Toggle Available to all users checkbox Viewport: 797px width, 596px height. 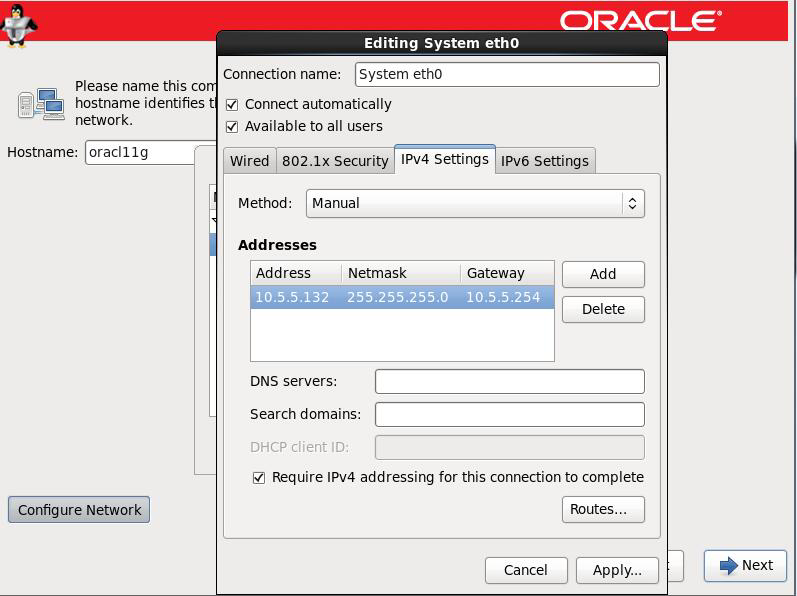tap(232, 127)
